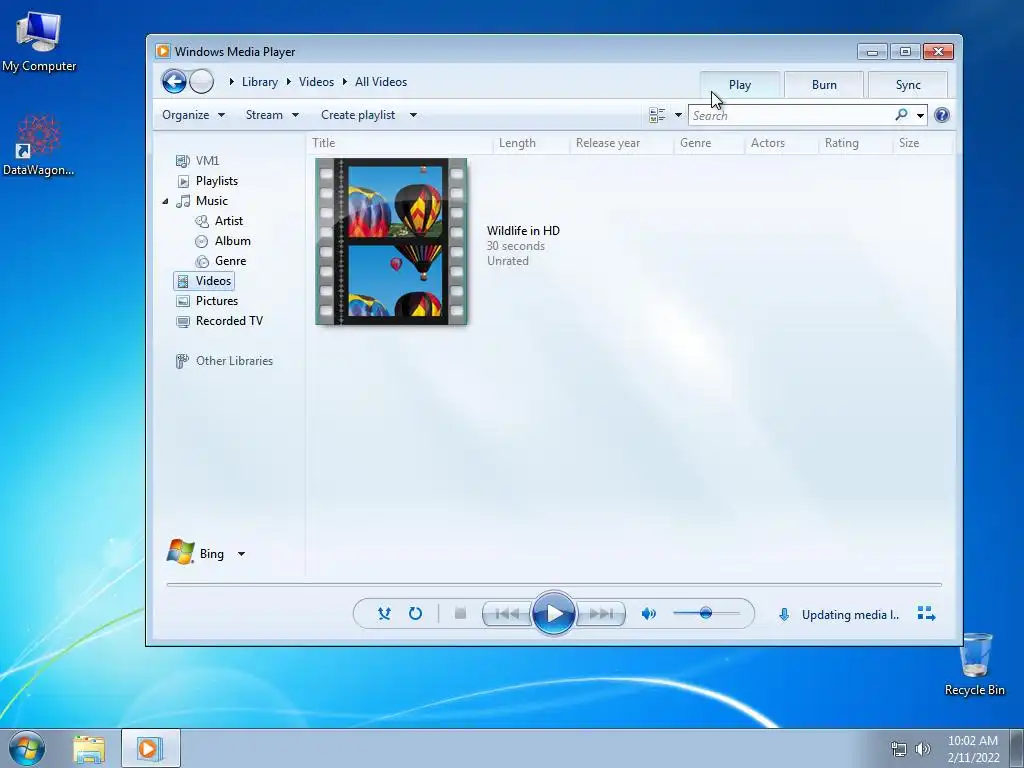The width and height of the screenshot is (1024, 768).
Task: Click the Updating media library status icon
Action: click(x=784, y=615)
